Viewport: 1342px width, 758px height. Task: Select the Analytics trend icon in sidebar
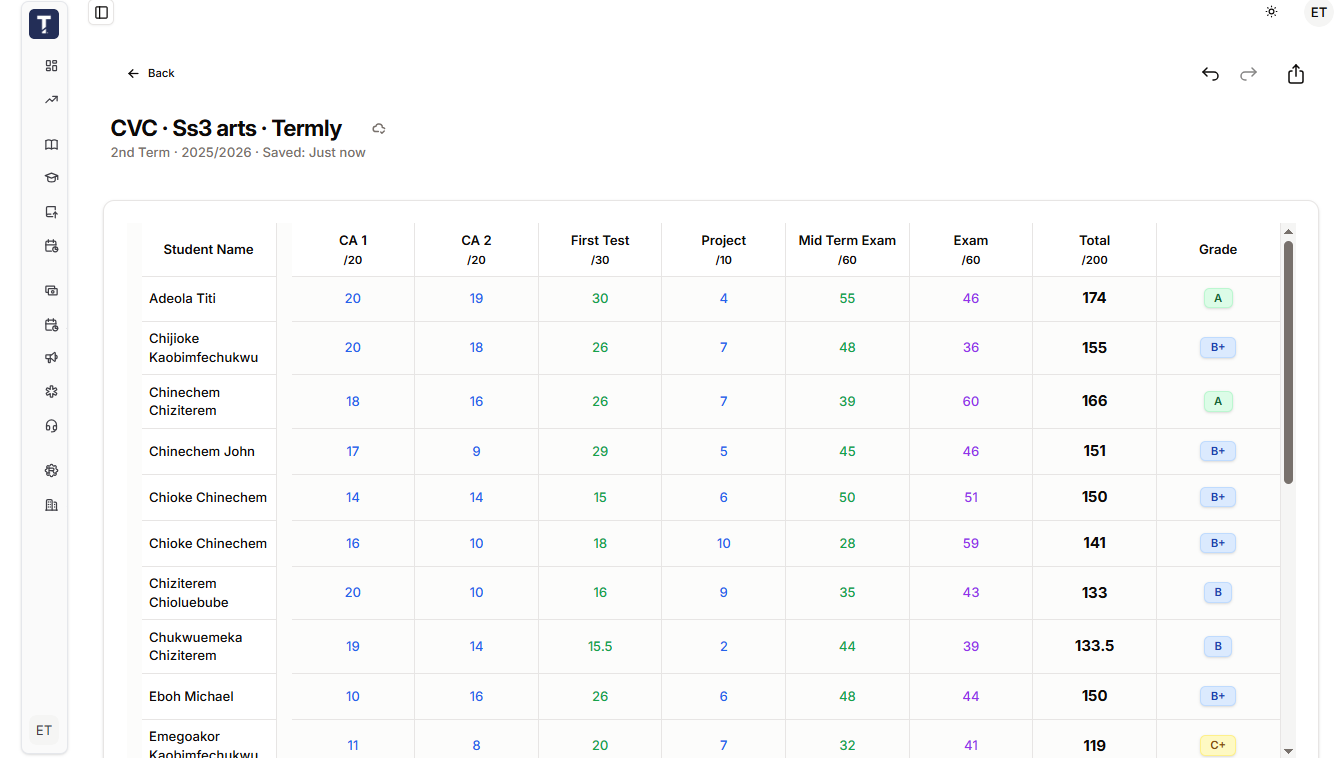click(51, 99)
